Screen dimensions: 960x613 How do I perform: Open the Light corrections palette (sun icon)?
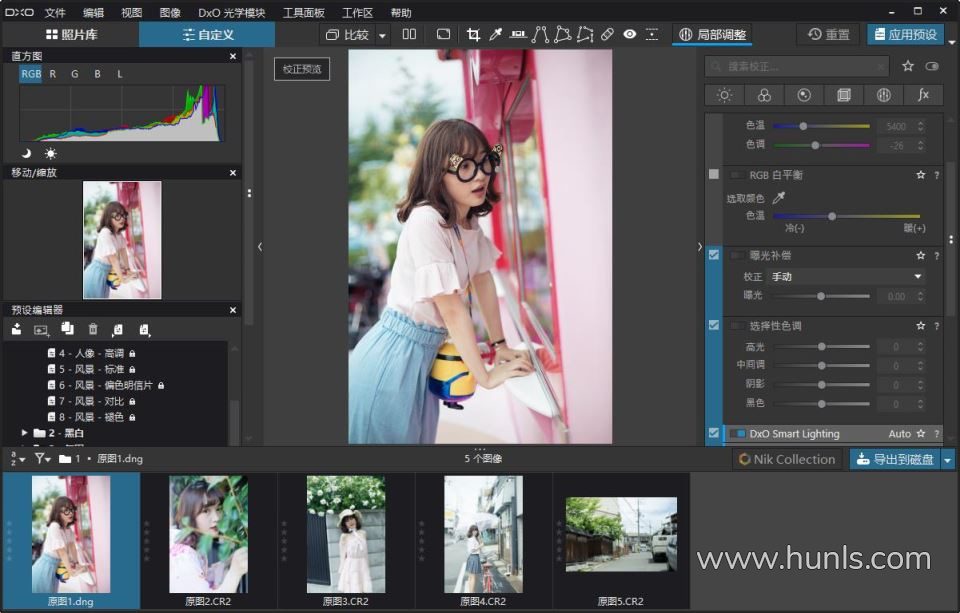(724, 95)
